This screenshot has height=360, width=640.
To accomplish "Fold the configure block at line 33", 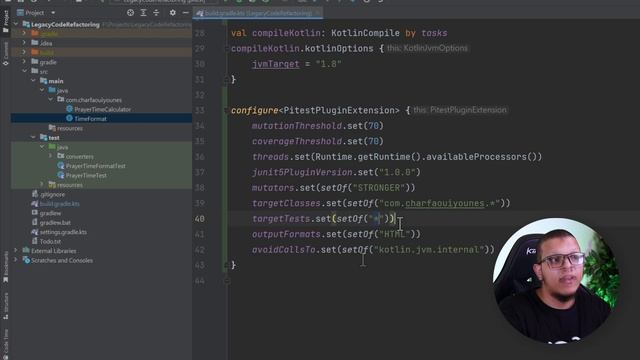I will pyautogui.click(x=227, y=110).
